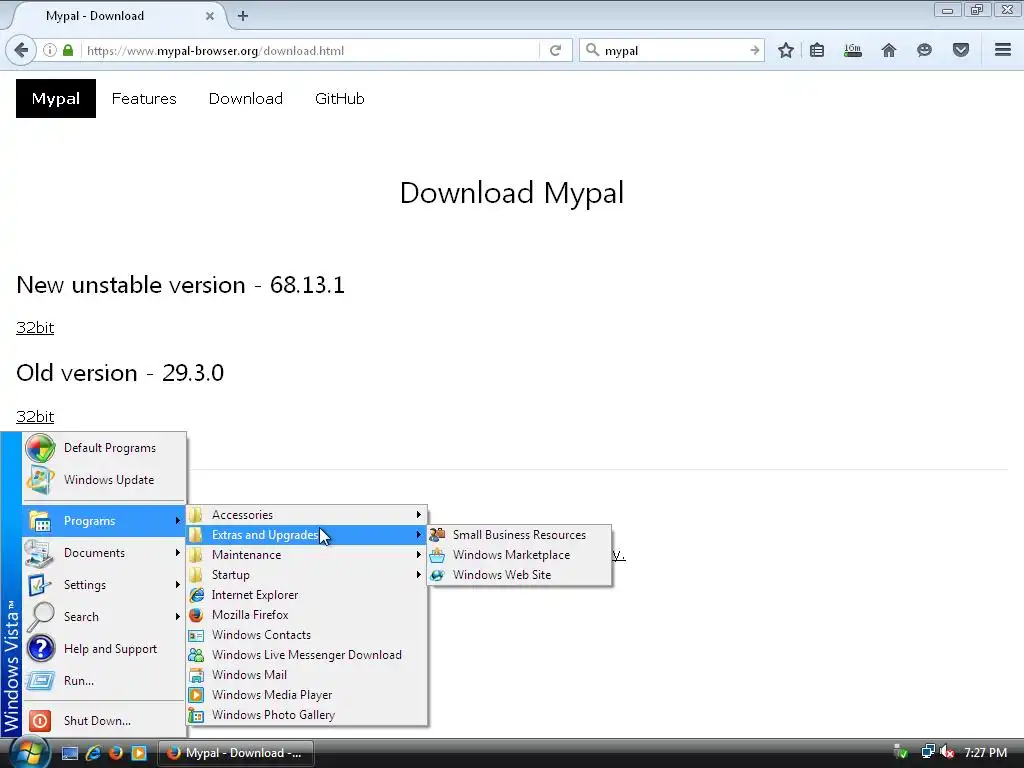Screen dimensions: 1024x768
Task: Show bookmarks list icon
Action: tap(817, 50)
